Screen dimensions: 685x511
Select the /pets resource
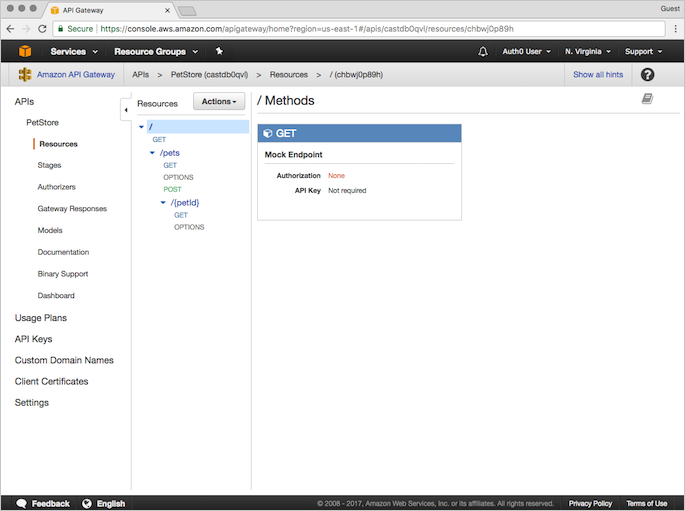(170, 153)
